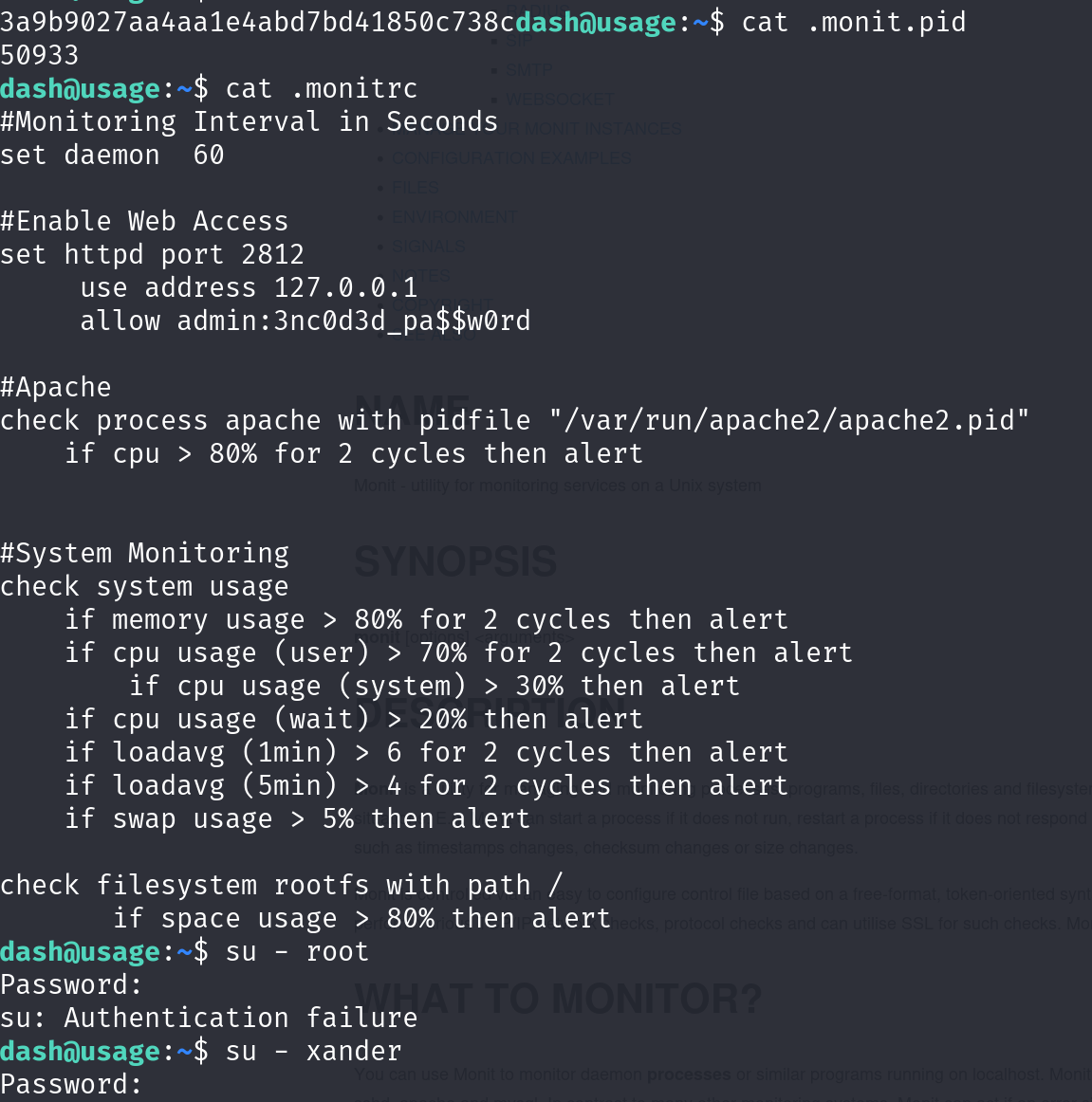
Task: Click the faint FILES contents link
Action: [416, 188]
